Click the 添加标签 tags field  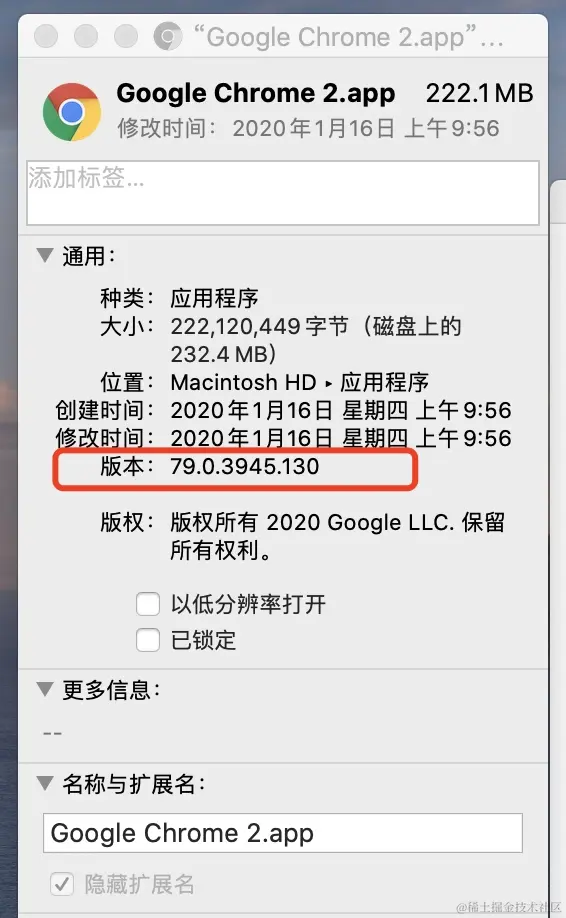tap(283, 193)
